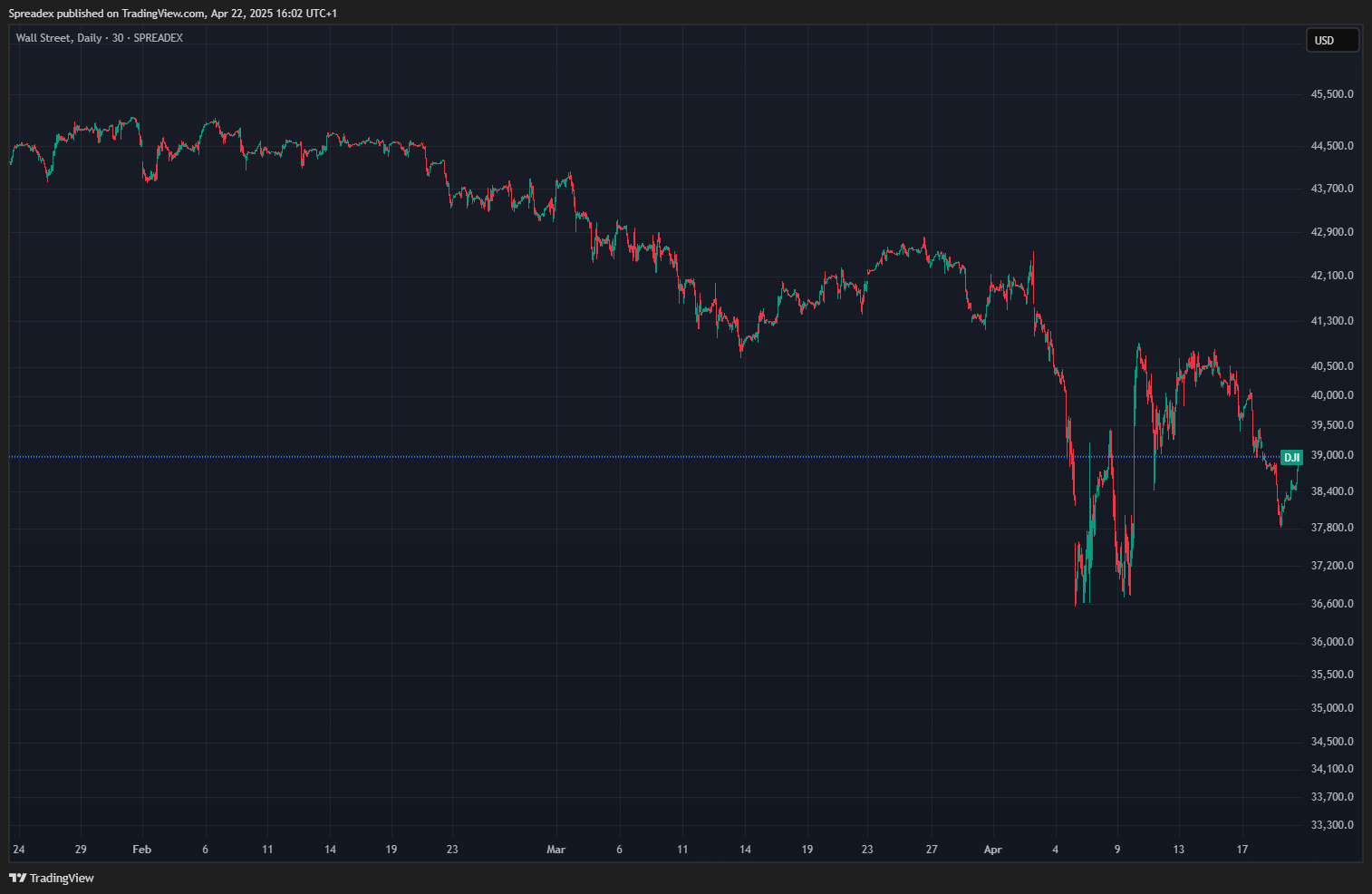The height and width of the screenshot is (894, 1372).
Task: Click the 40,000.0 price axis label
Action: 1332,395
